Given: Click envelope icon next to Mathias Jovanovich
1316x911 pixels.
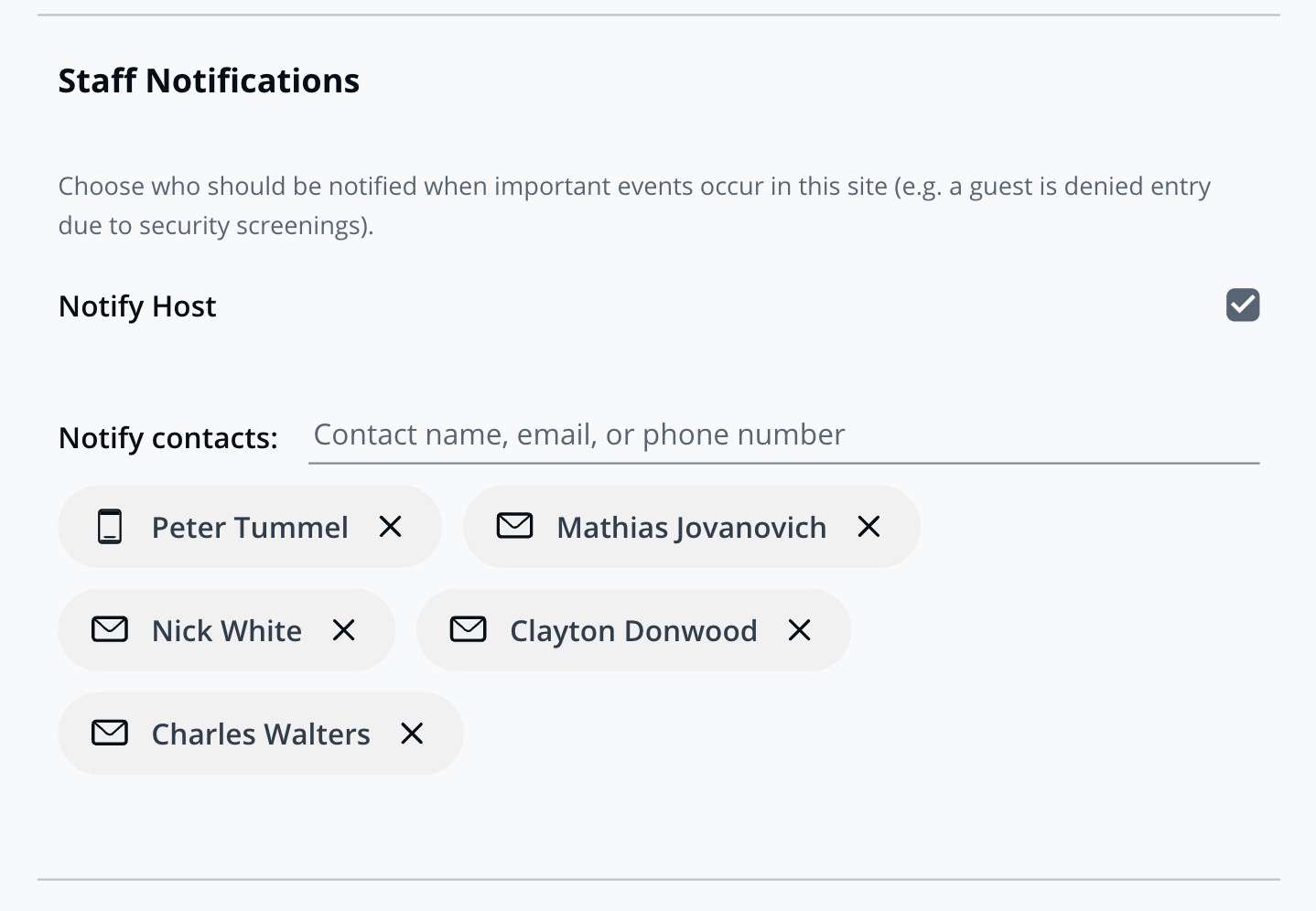Looking at the screenshot, I should (x=515, y=526).
